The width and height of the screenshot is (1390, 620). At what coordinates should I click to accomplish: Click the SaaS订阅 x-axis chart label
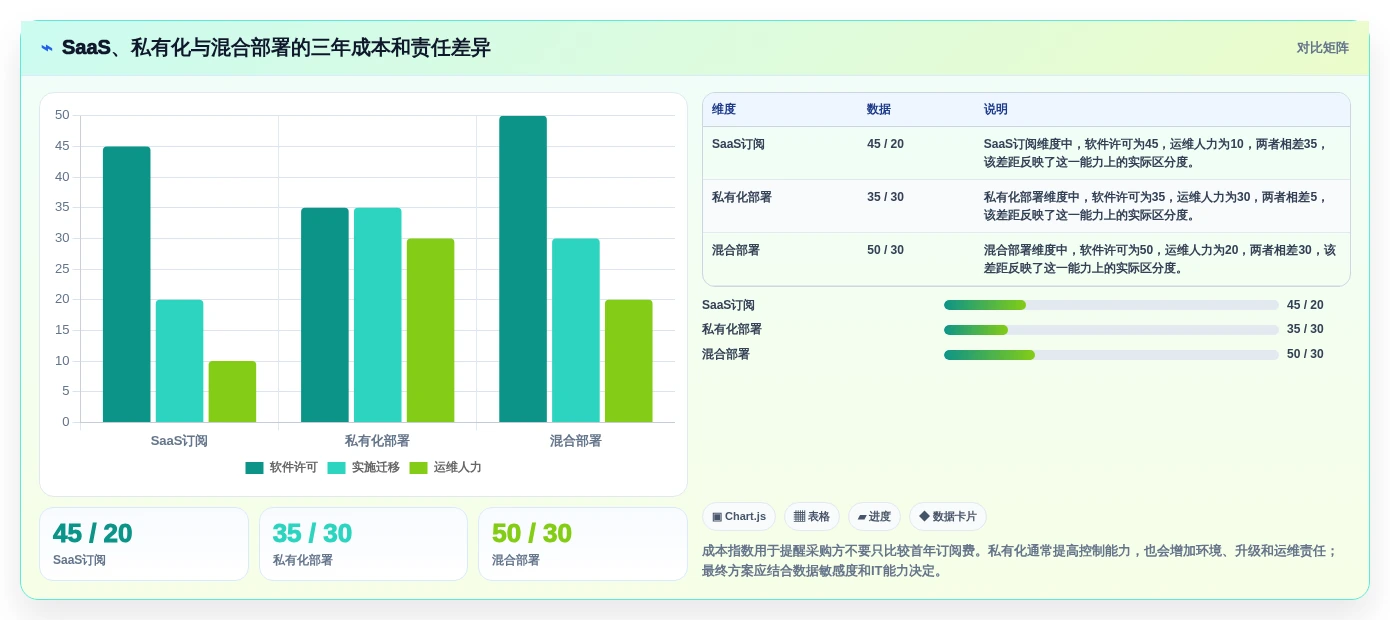coord(179,440)
